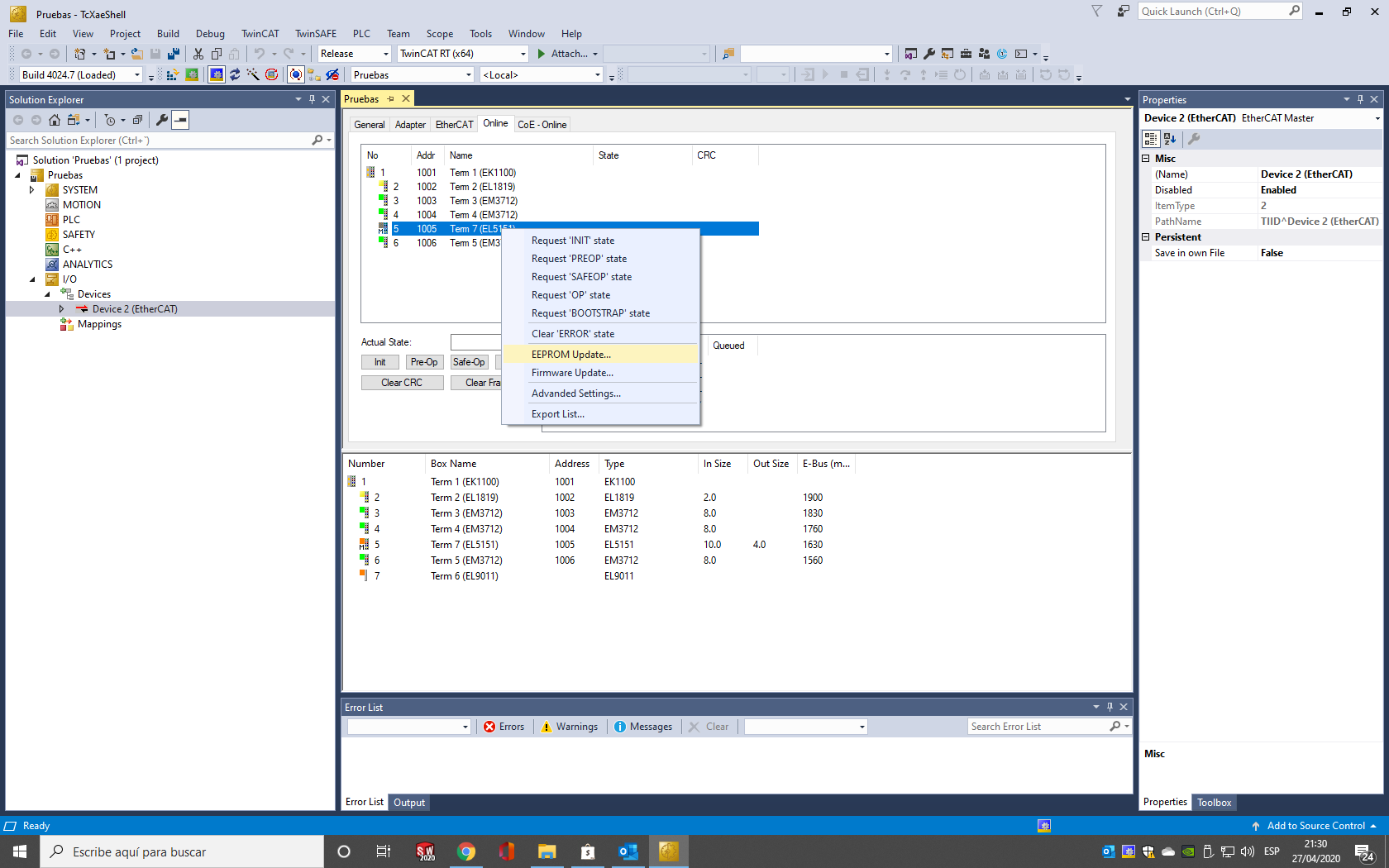Screen dimensions: 1389x868
Task: Click the Restart TwinCAT Run Mode icon
Action: [192, 75]
